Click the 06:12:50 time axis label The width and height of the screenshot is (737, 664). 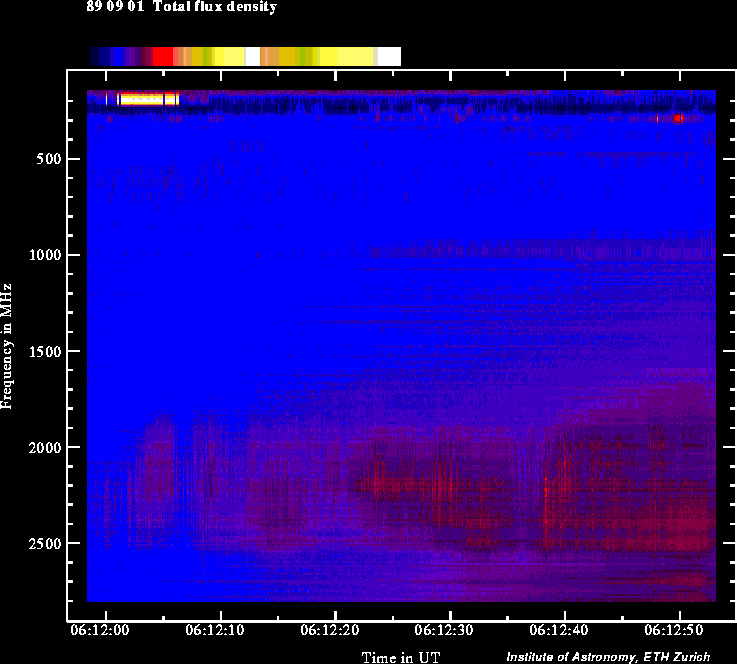(x=674, y=630)
